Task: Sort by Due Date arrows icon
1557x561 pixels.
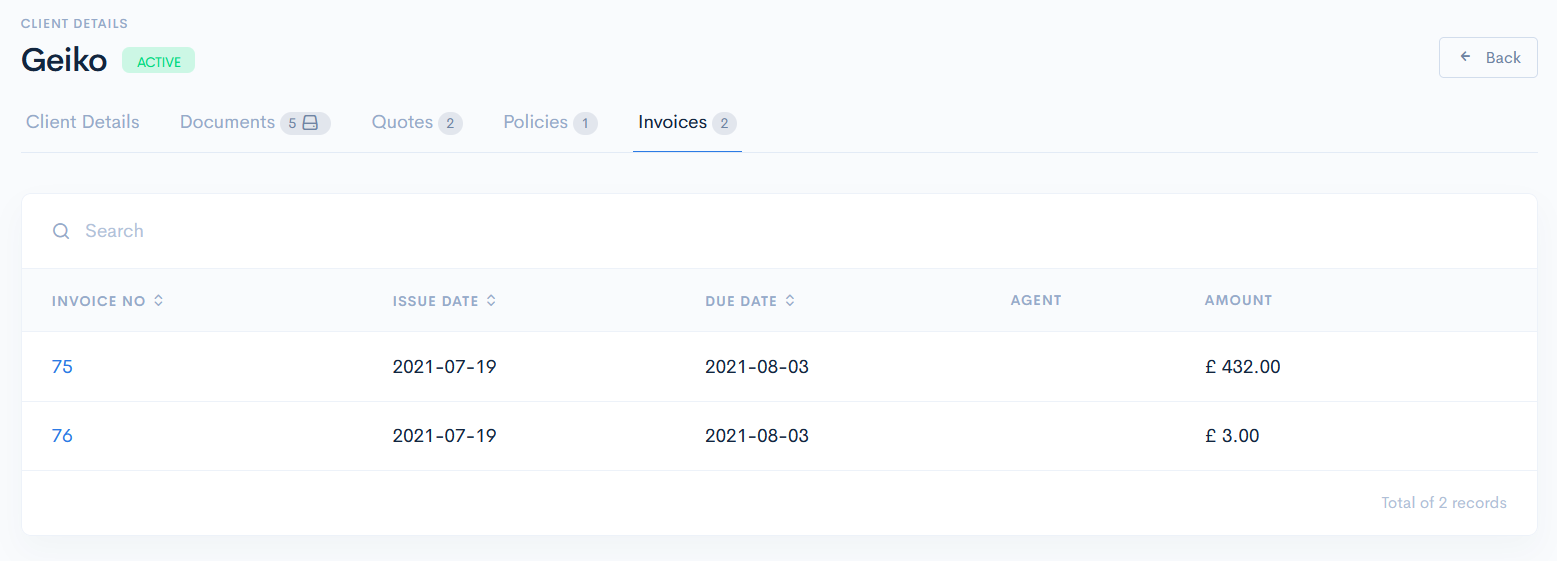Action: 790,300
